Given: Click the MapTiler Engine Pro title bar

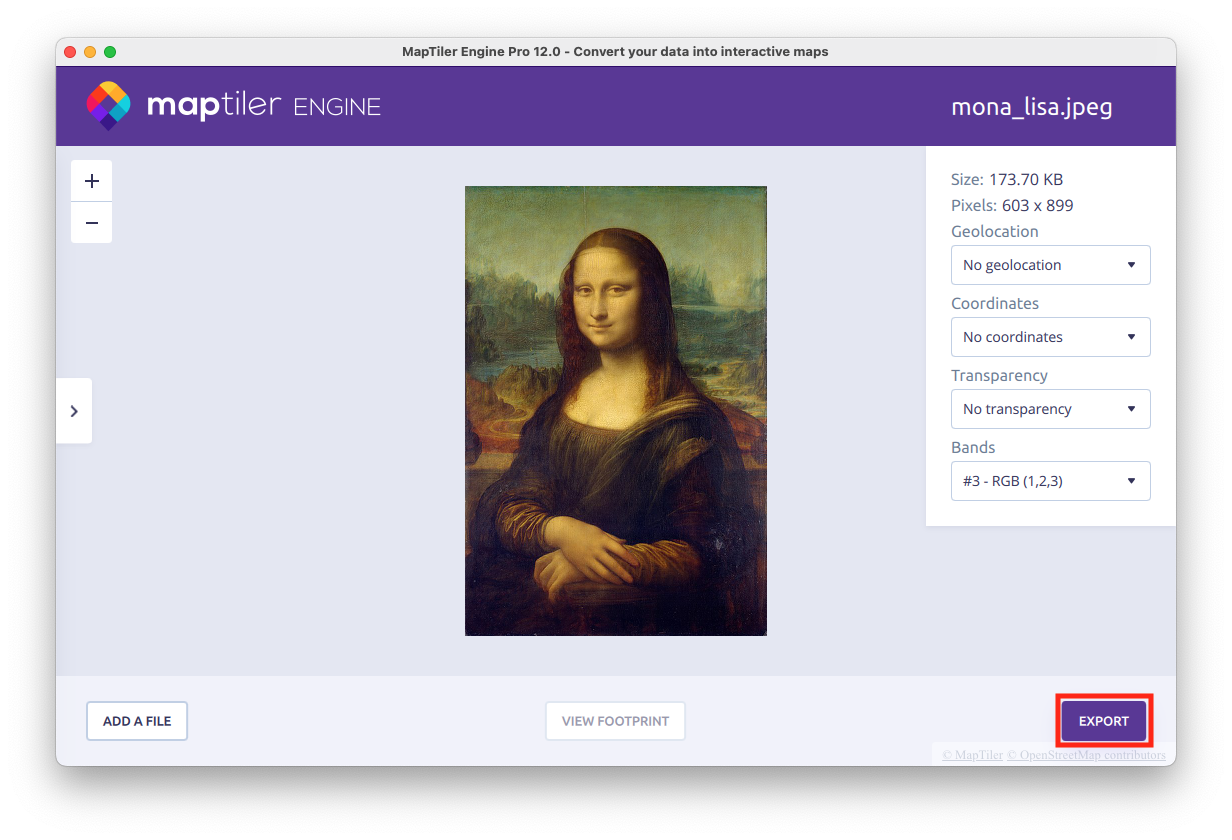Looking at the screenshot, I should 615,52.
